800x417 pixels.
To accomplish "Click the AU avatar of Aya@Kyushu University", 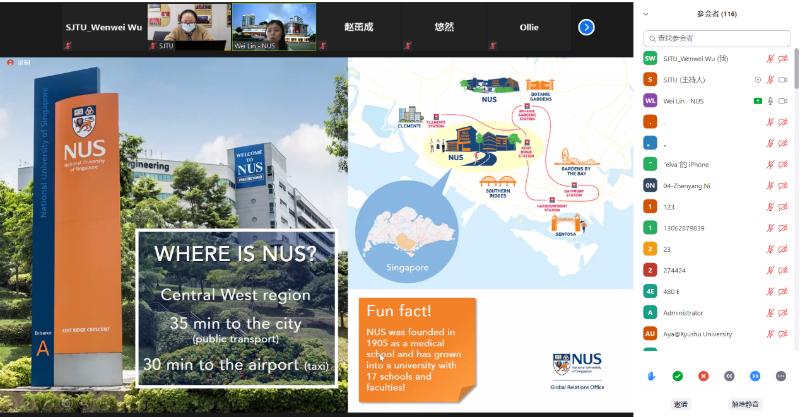I will pyautogui.click(x=650, y=334).
